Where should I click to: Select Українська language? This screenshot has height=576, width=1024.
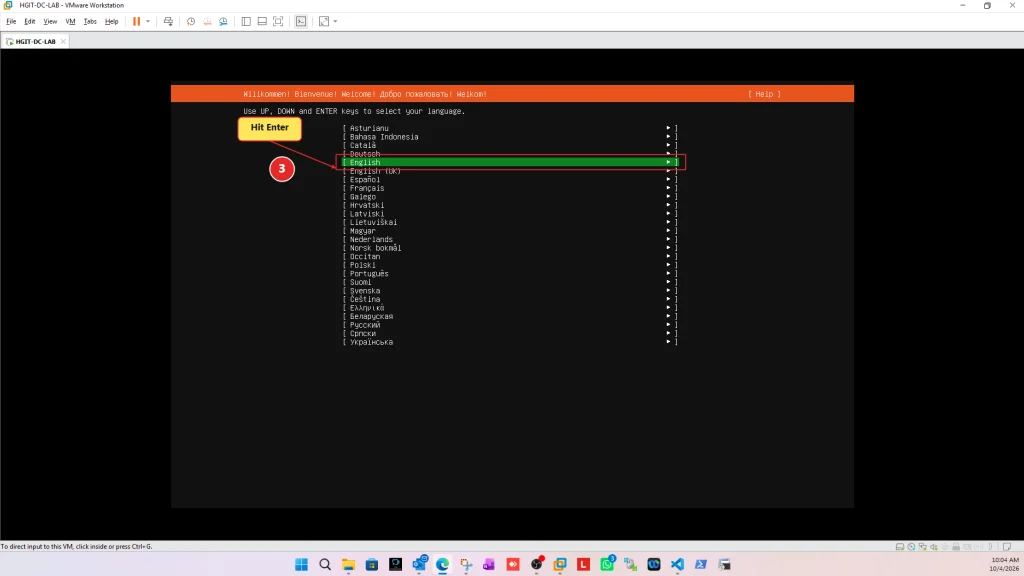tap(510, 342)
